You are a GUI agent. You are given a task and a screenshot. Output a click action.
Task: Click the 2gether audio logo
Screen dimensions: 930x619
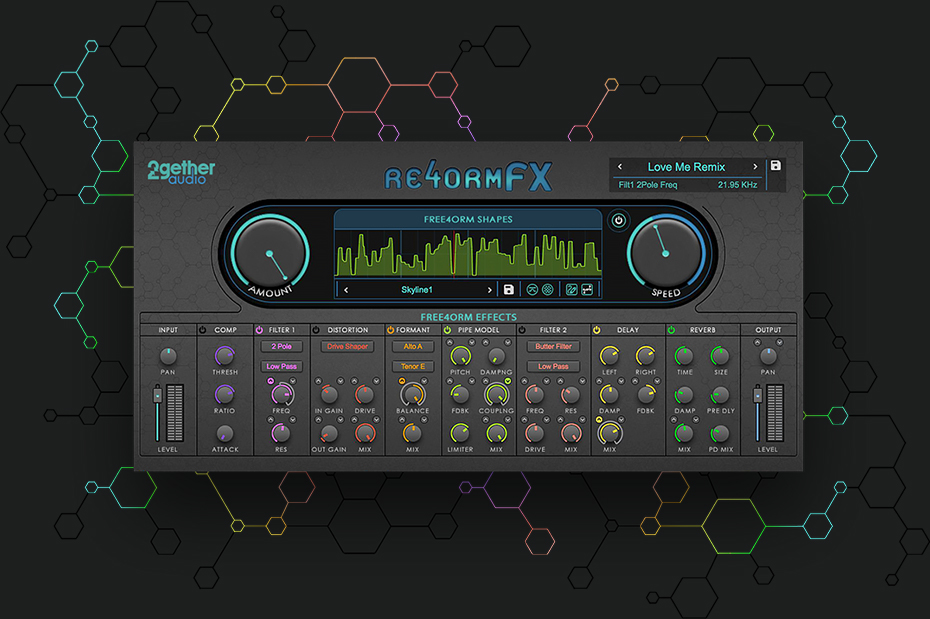point(181,172)
